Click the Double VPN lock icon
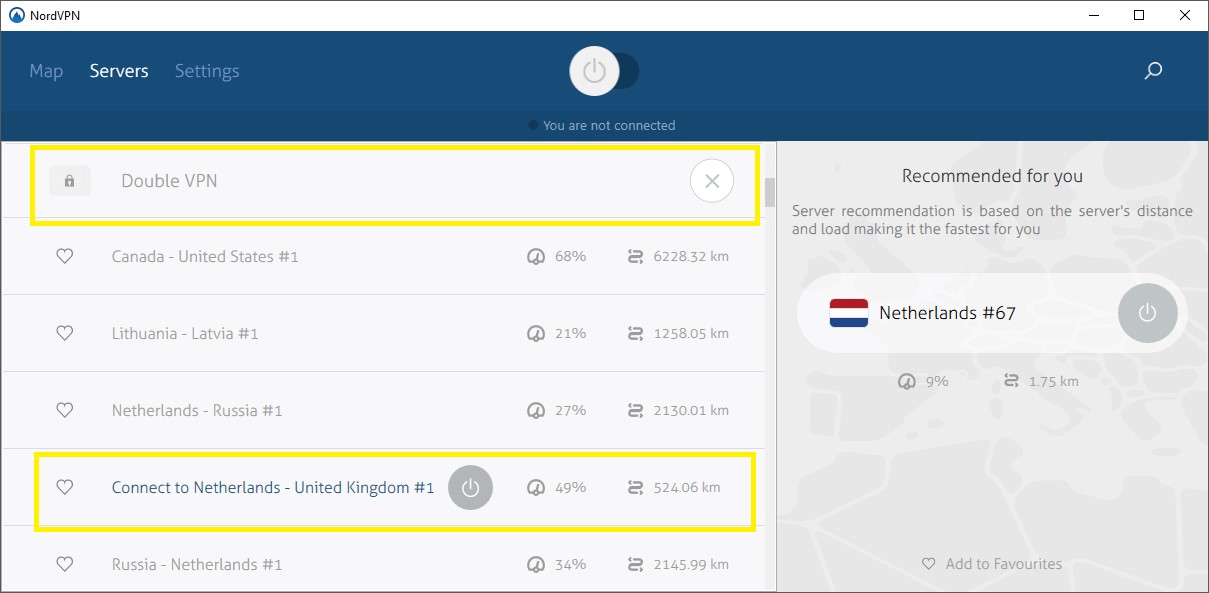1209x593 pixels. 69,181
